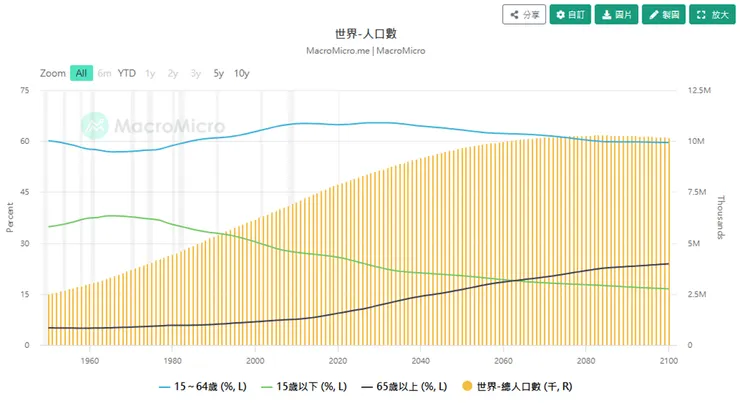Set zoom range to 10y
Image resolution: width=740 pixels, height=403 pixels.
(242, 73)
